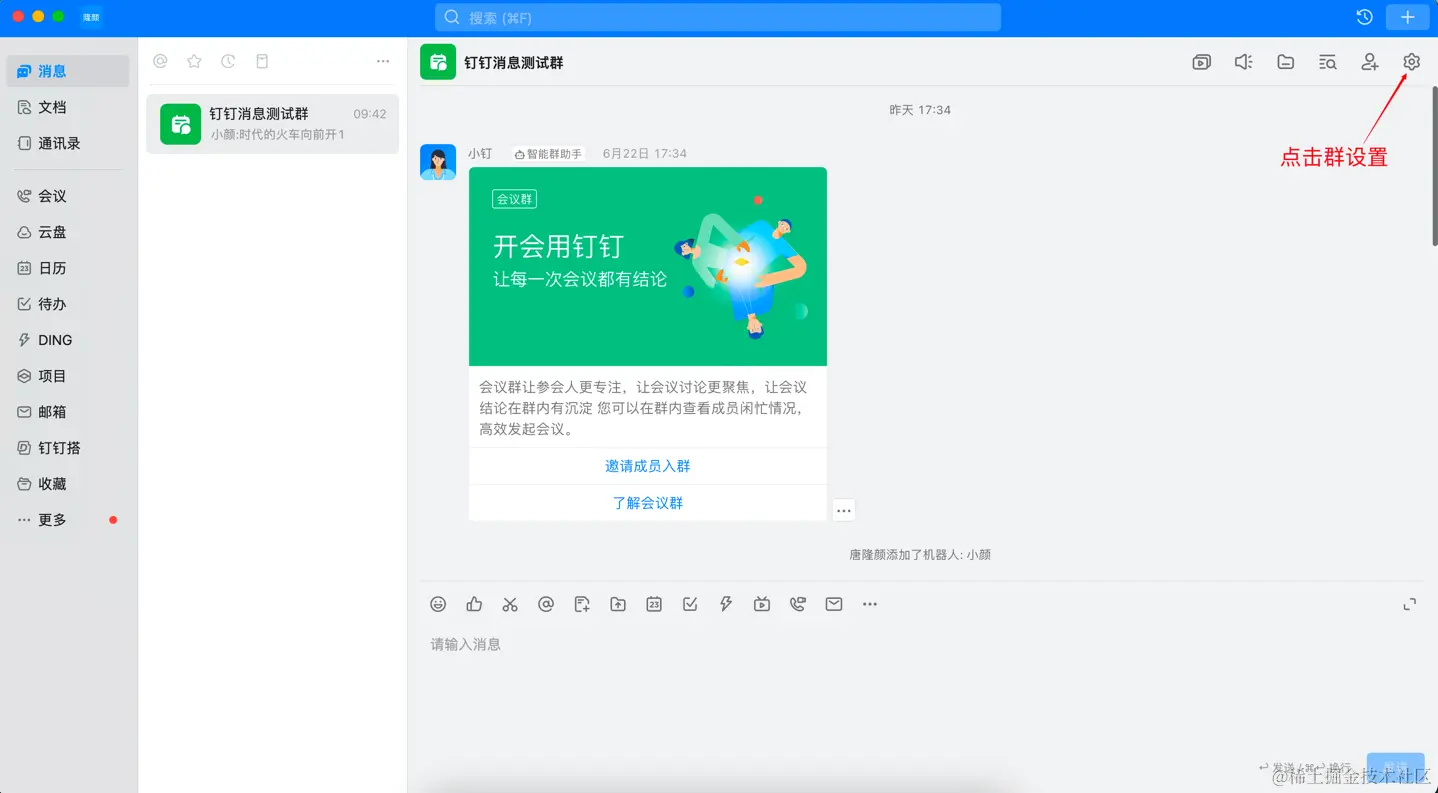Open message card more options button
1438x793 pixels.
(x=844, y=510)
